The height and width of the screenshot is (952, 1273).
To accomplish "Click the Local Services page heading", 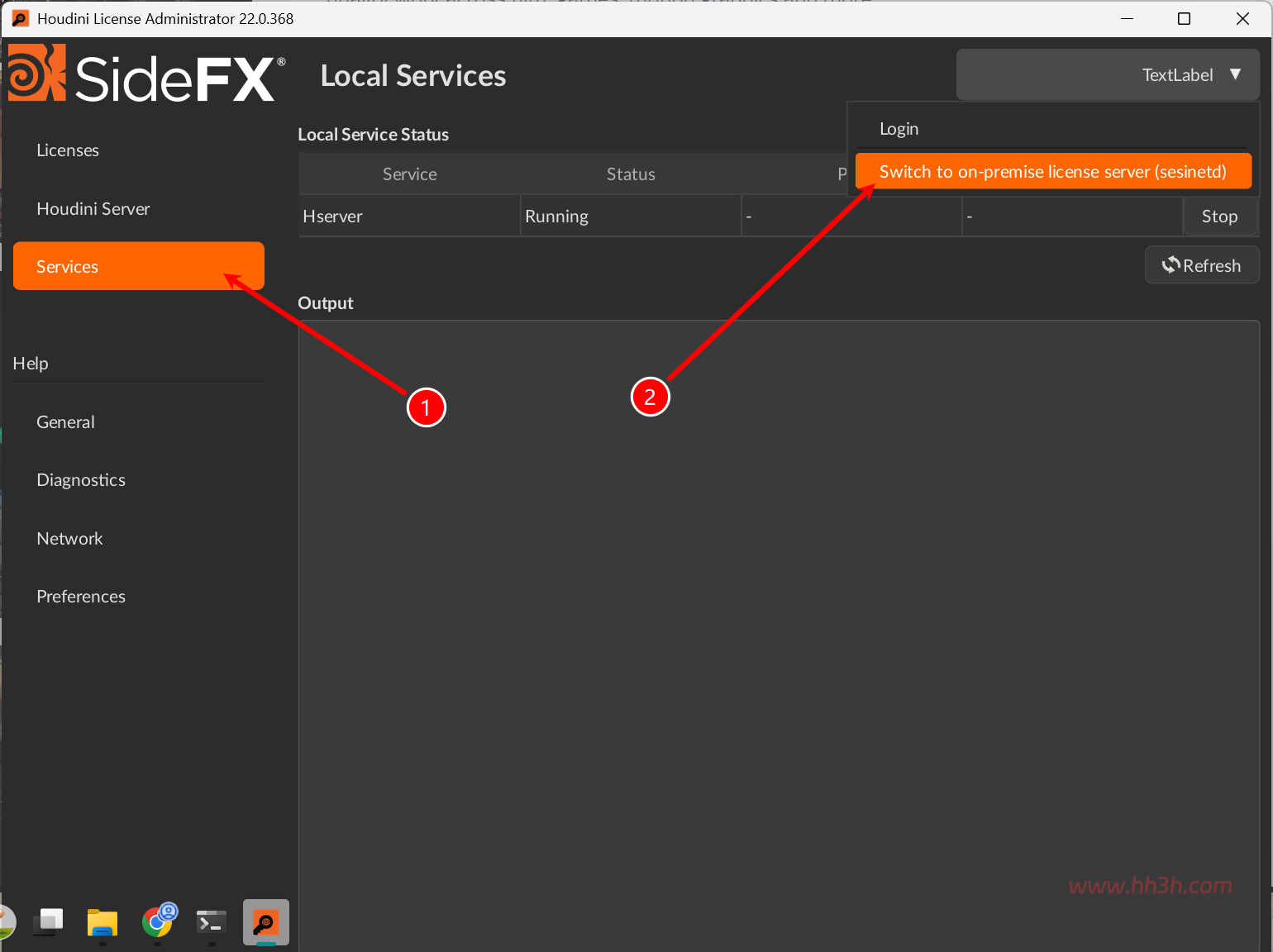I will coord(413,76).
